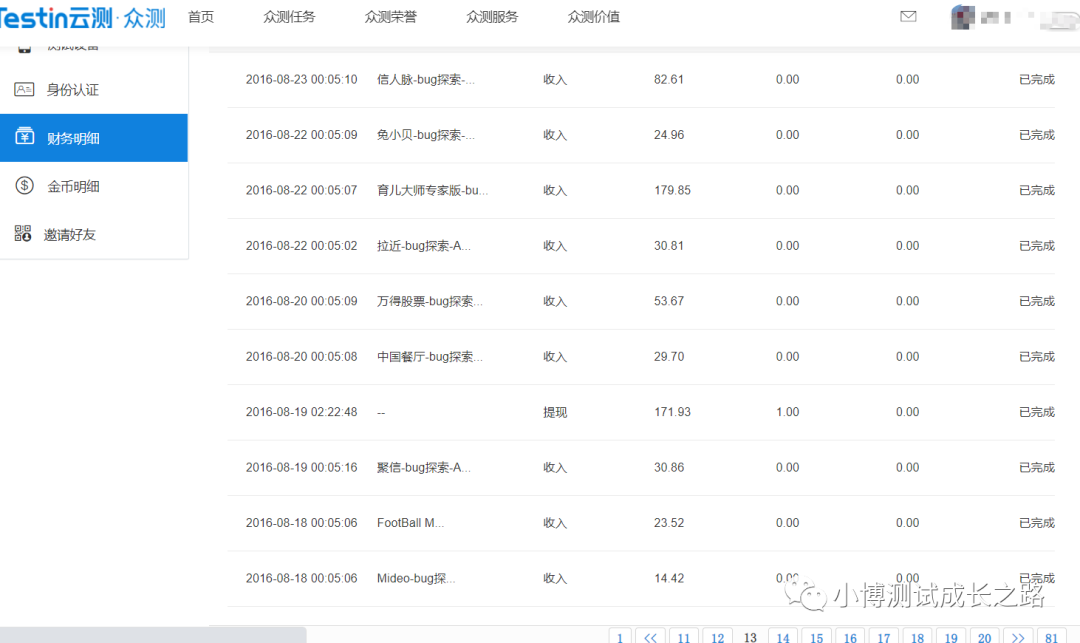Screen dimensions: 1080x643
Task: Go to pagination page 20
Action: tap(984, 636)
